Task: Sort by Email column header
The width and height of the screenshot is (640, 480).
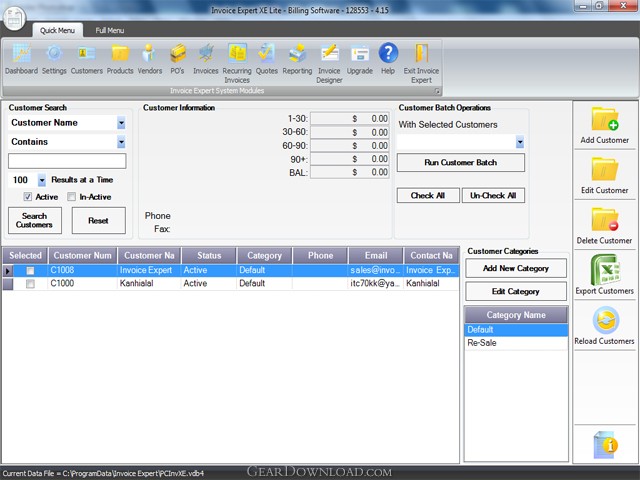Action: (376, 256)
